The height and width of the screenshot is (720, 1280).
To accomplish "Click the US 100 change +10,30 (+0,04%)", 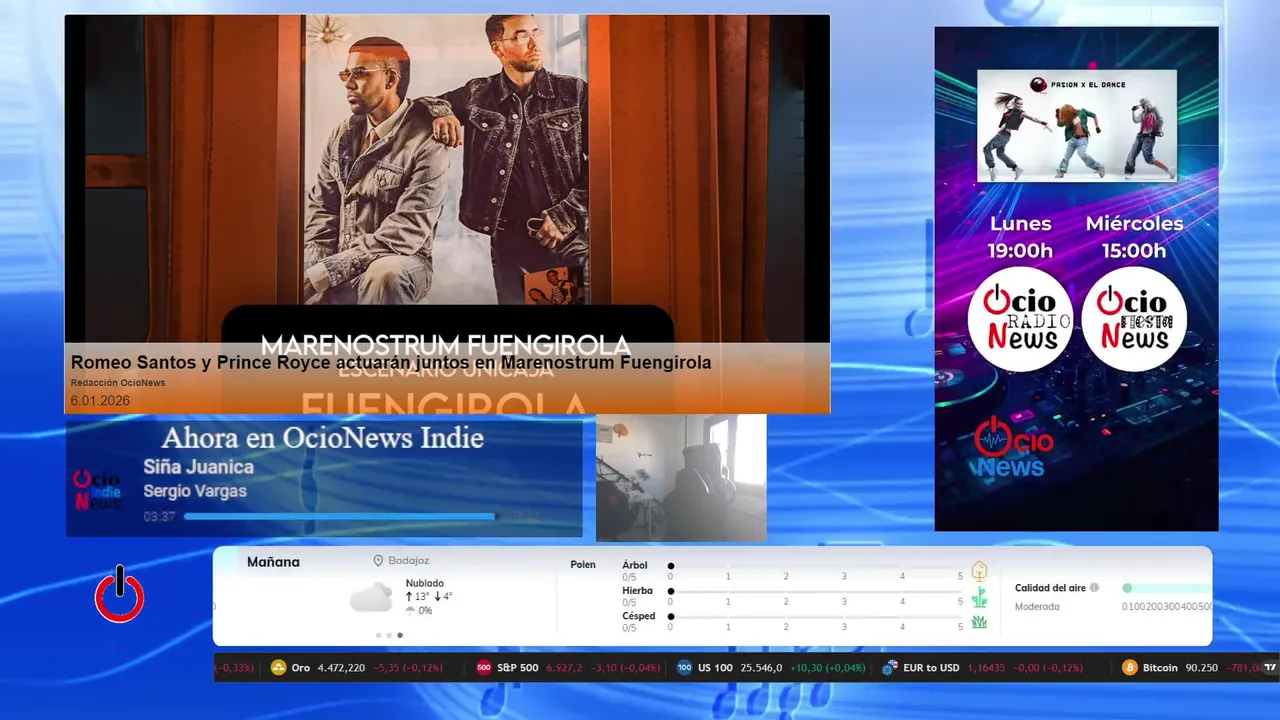I will tap(827, 668).
